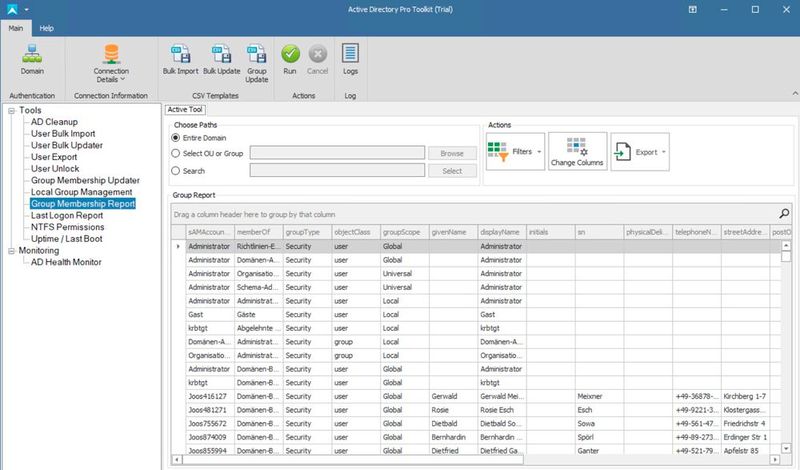The height and width of the screenshot is (470, 800).
Task: Open the Filters tool
Action: pos(515,152)
